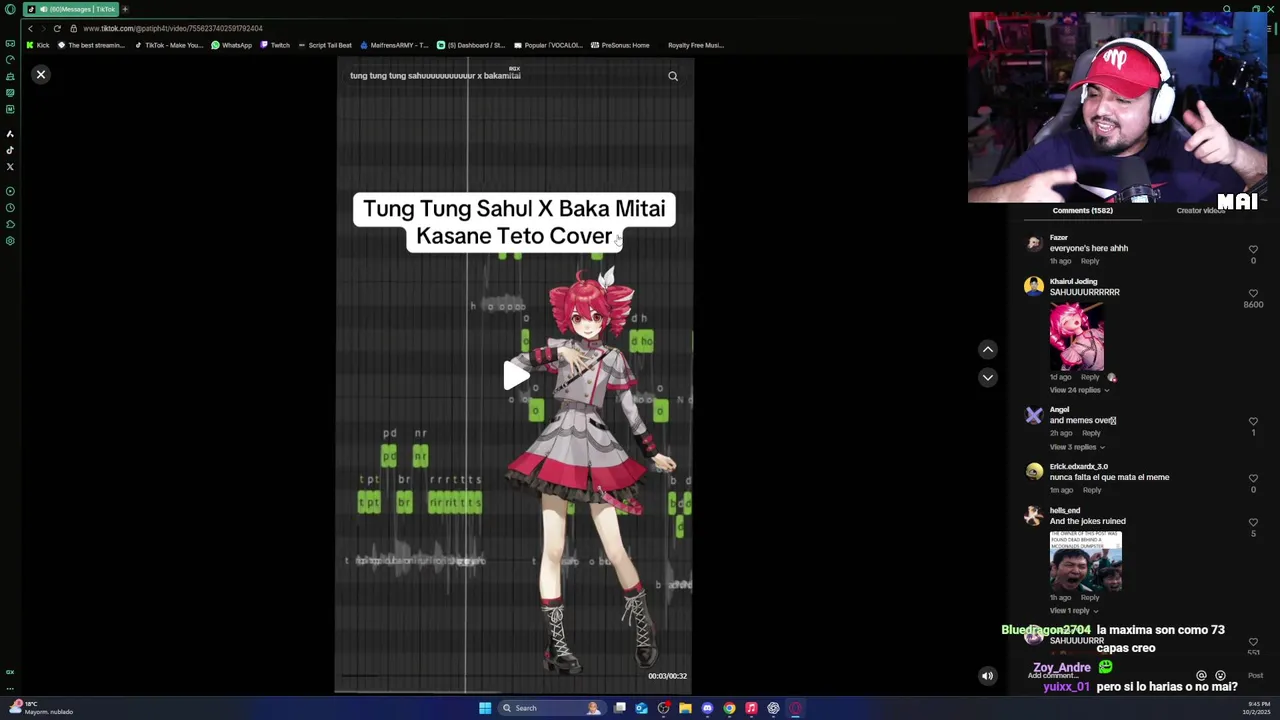The image size is (1280, 720).
Task: Click the video title 'Tung Tung Sahul X Baka Mitai'
Action: click(514, 209)
